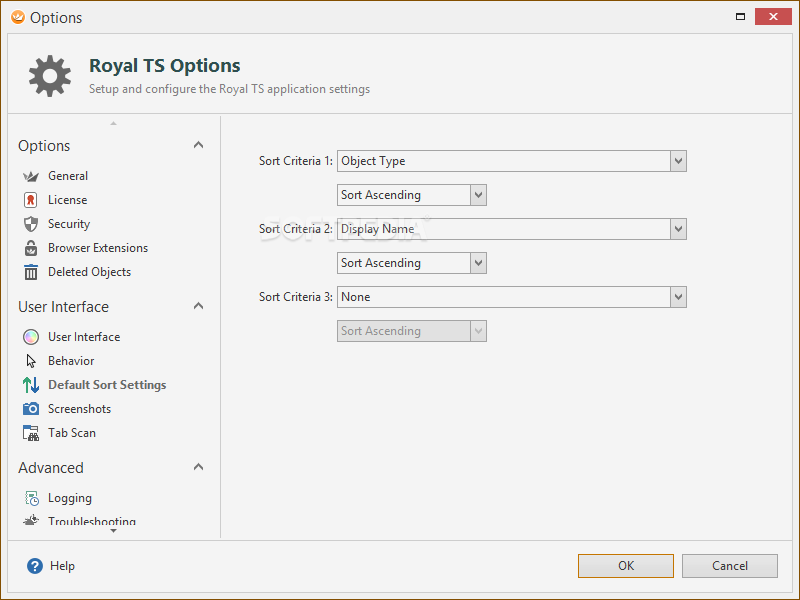
Task: Go to Browser Extensions settings
Action: tap(98, 248)
